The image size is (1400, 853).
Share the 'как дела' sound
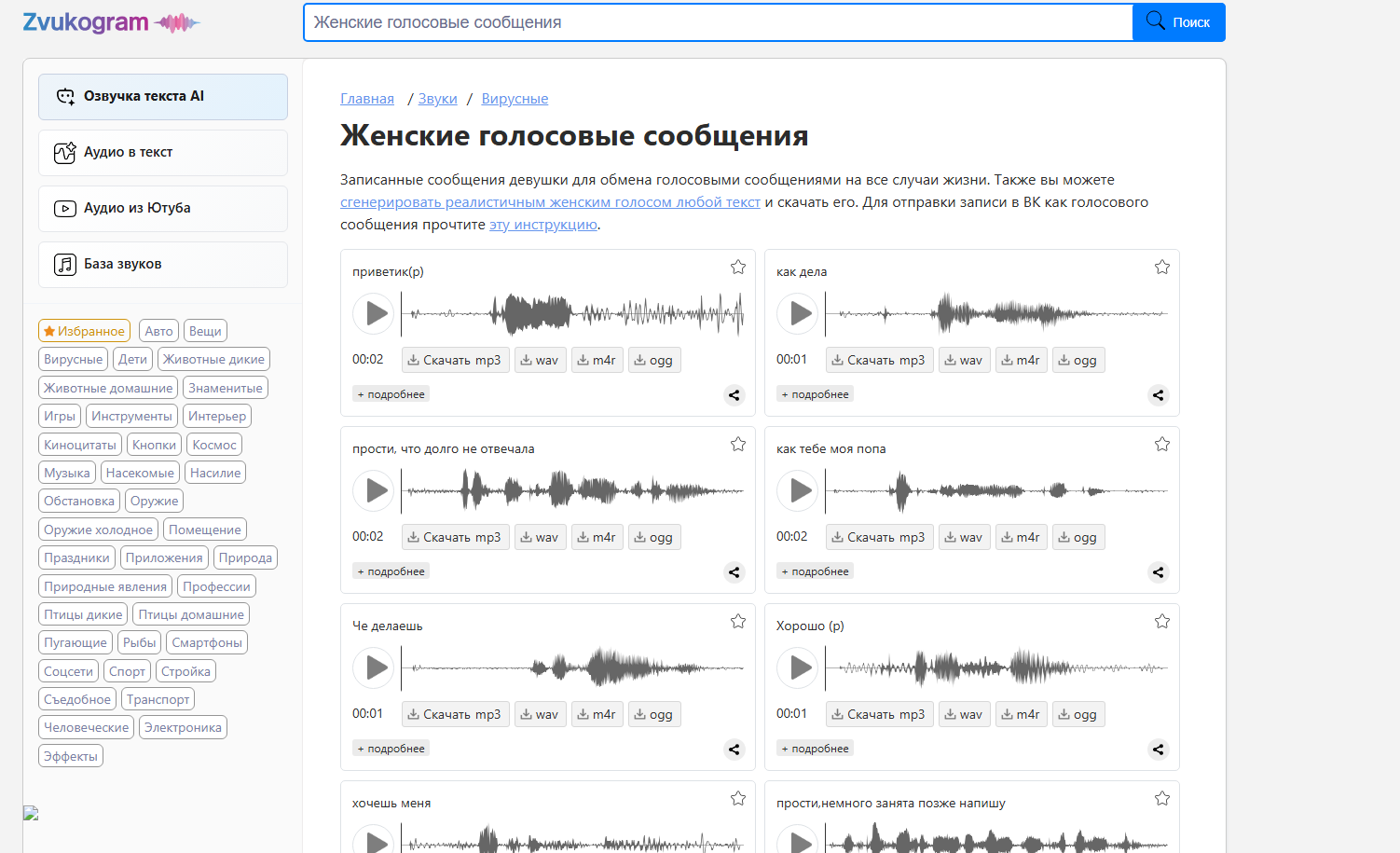[x=1158, y=395]
